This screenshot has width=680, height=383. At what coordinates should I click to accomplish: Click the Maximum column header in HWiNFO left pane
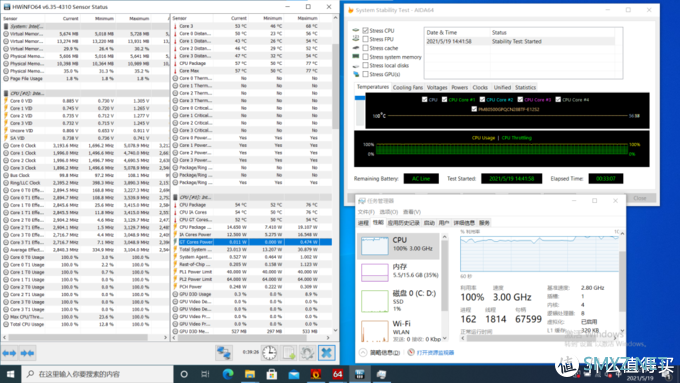point(139,19)
